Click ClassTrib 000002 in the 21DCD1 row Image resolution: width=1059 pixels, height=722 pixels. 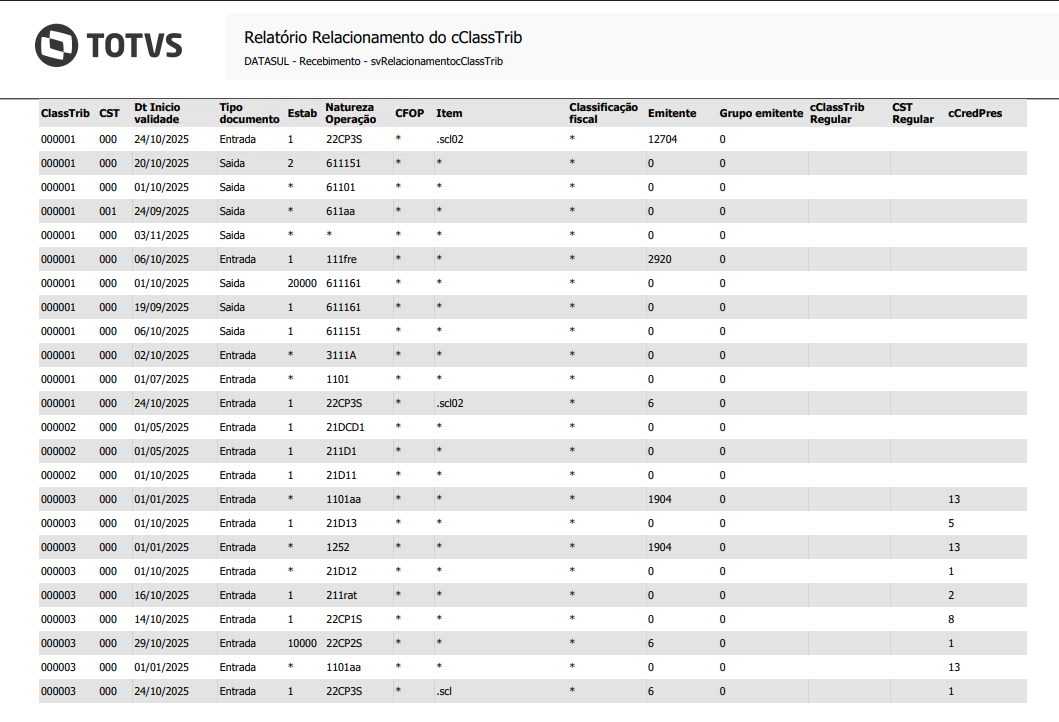click(58, 428)
